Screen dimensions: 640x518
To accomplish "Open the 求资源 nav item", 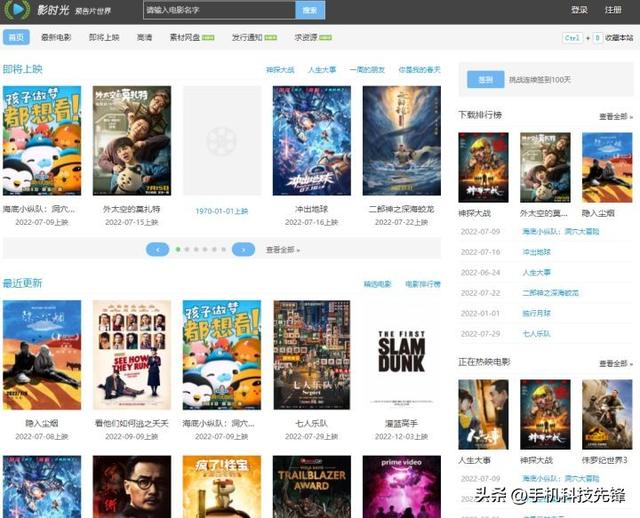I will [306, 37].
